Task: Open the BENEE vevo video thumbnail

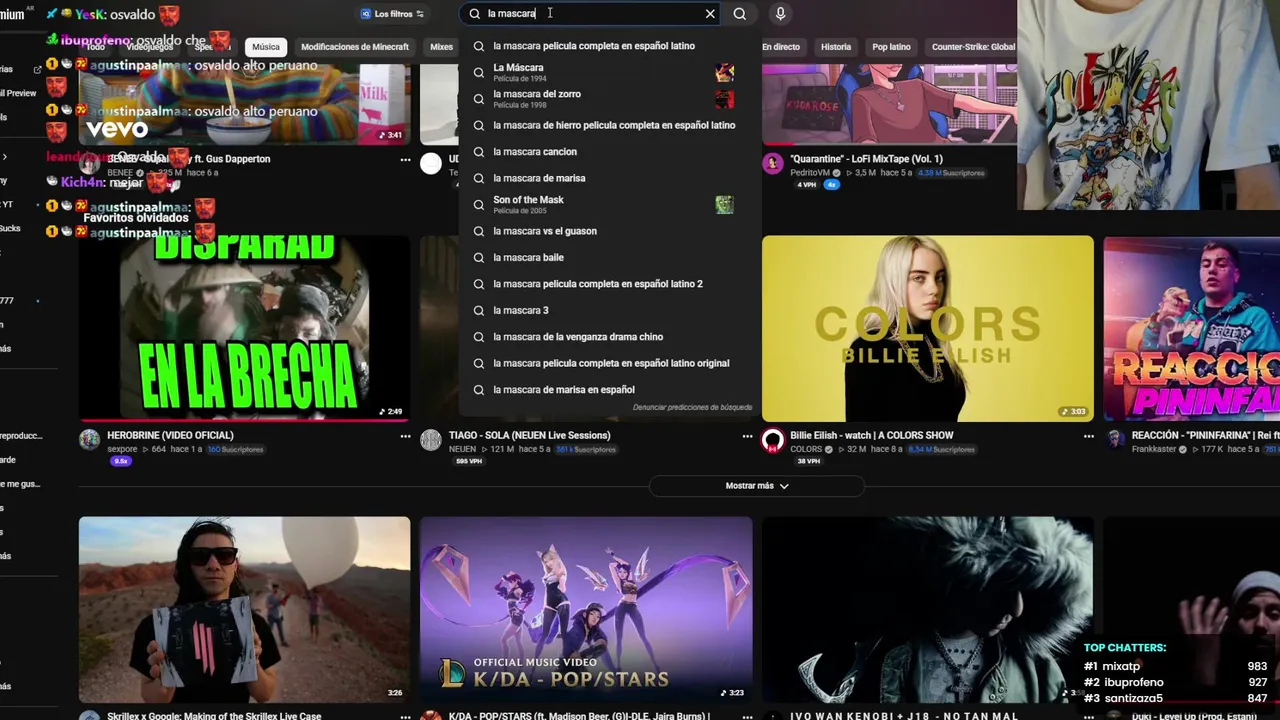Action: (244, 103)
